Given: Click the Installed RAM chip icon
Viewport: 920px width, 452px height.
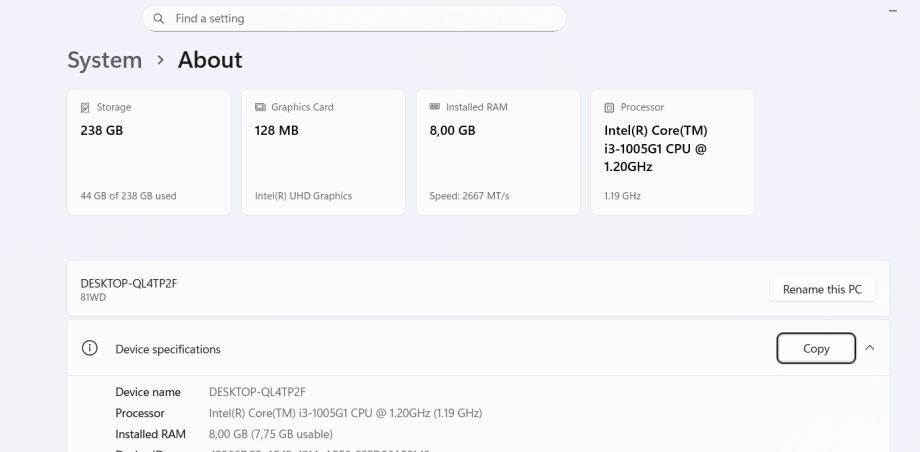Looking at the screenshot, I should click(x=435, y=107).
